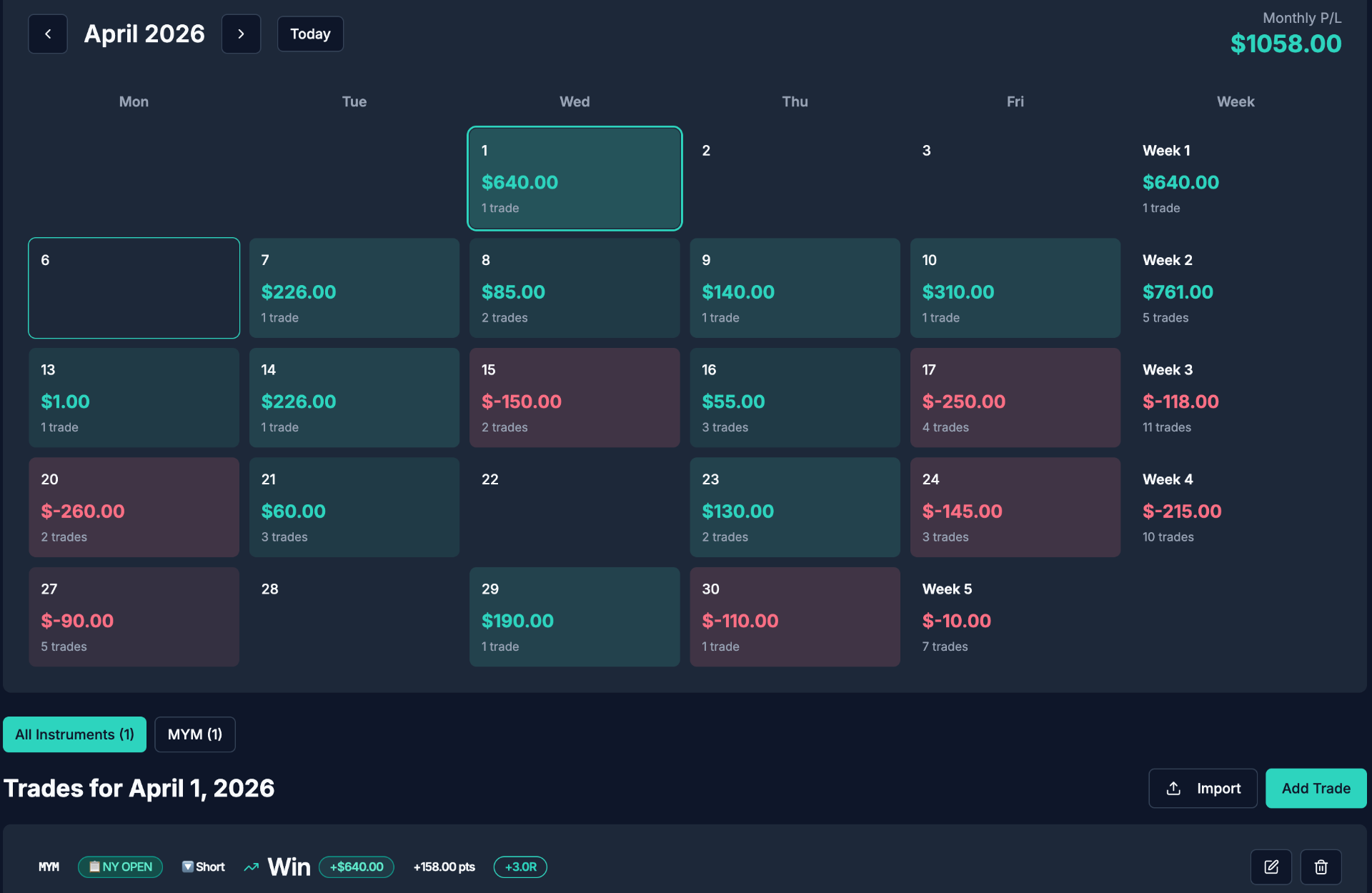Click the Today button
The width and height of the screenshot is (1372, 893).
[310, 34]
